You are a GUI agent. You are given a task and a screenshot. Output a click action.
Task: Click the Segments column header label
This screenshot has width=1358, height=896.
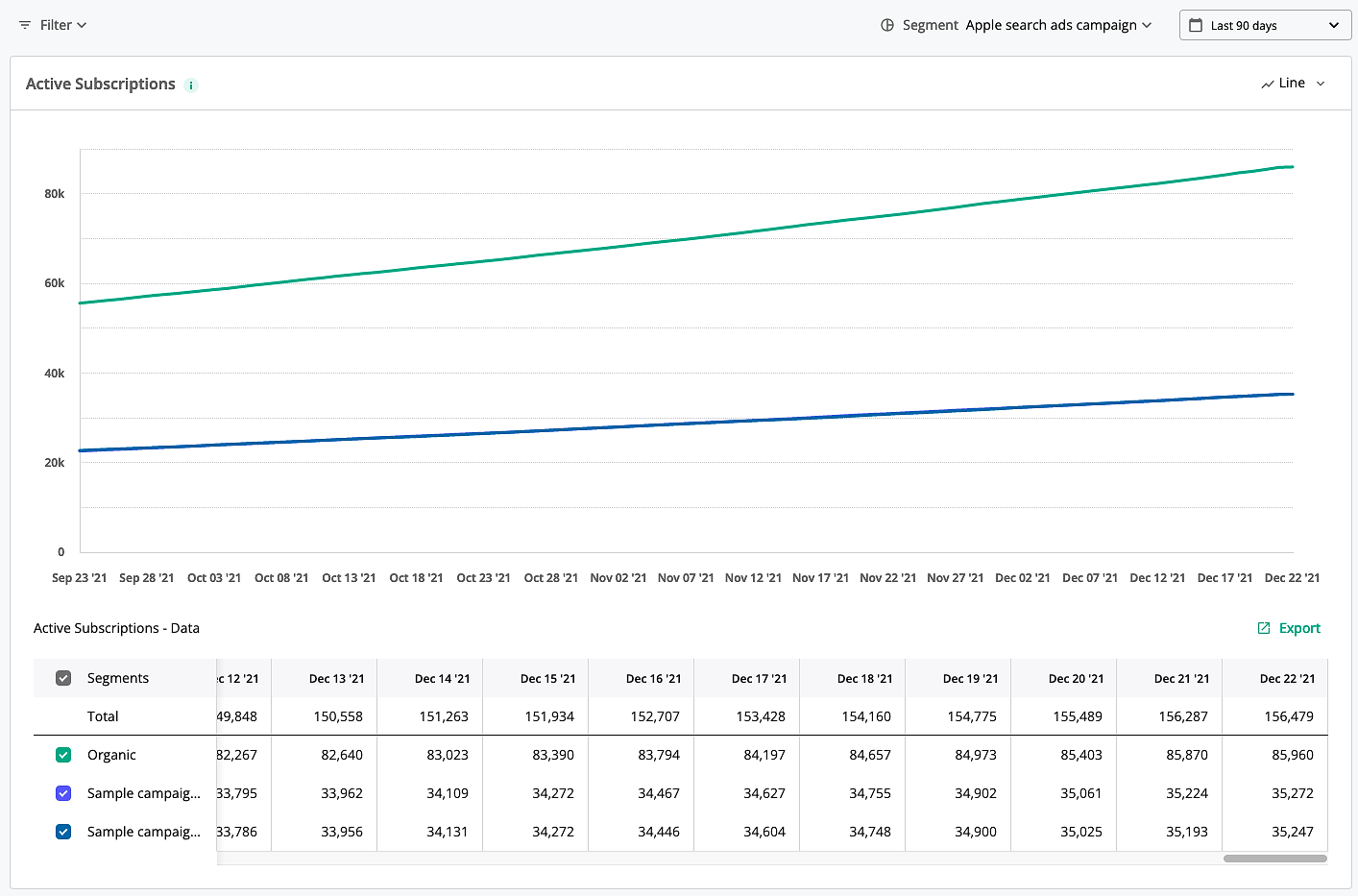118,678
